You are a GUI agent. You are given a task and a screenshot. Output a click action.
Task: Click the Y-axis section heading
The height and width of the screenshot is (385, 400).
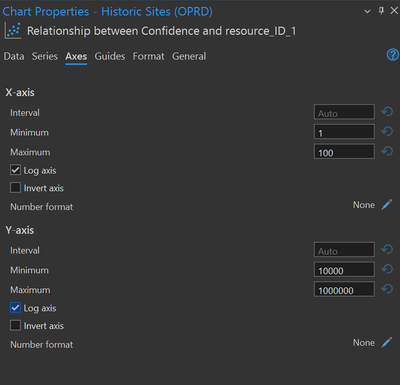(x=20, y=230)
